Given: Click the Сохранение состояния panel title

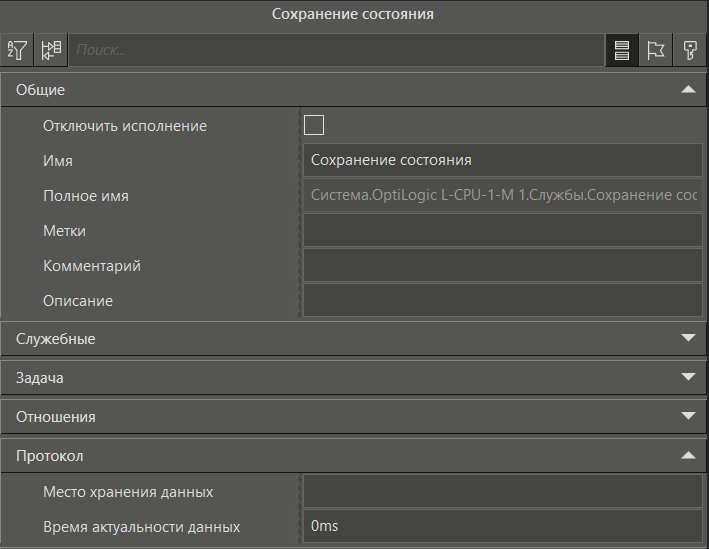Looking at the screenshot, I should (x=353, y=14).
